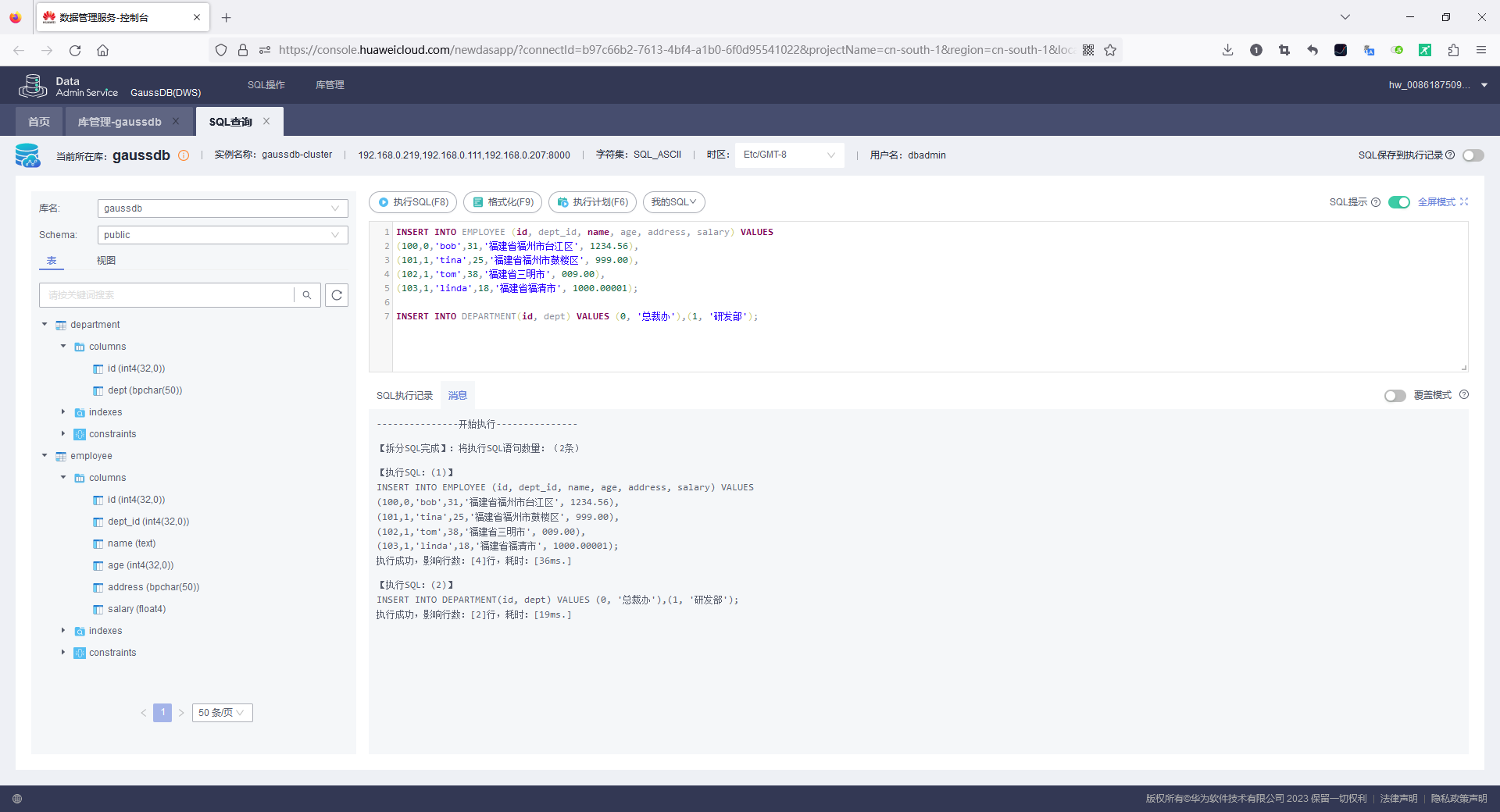Image resolution: width=1500 pixels, height=812 pixels.
Task: Toggle the 覆盖模式 switch
Action: (x=1395, y=396)
